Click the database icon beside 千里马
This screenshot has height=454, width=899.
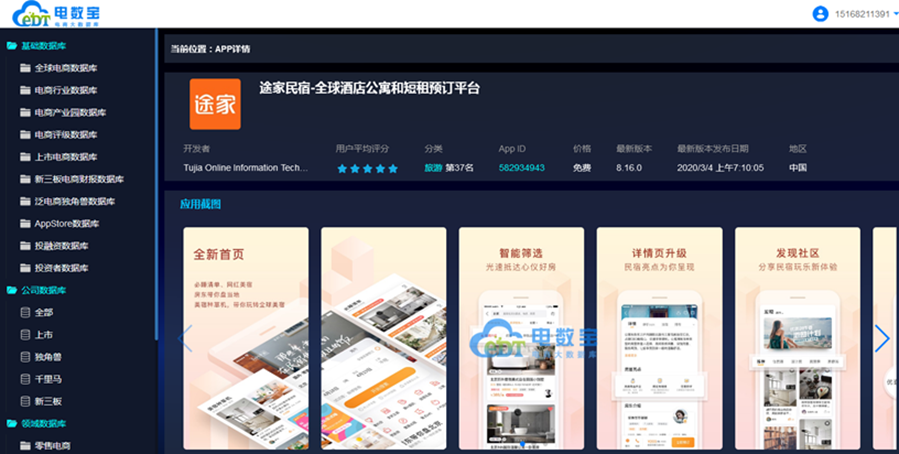(25, 379)
